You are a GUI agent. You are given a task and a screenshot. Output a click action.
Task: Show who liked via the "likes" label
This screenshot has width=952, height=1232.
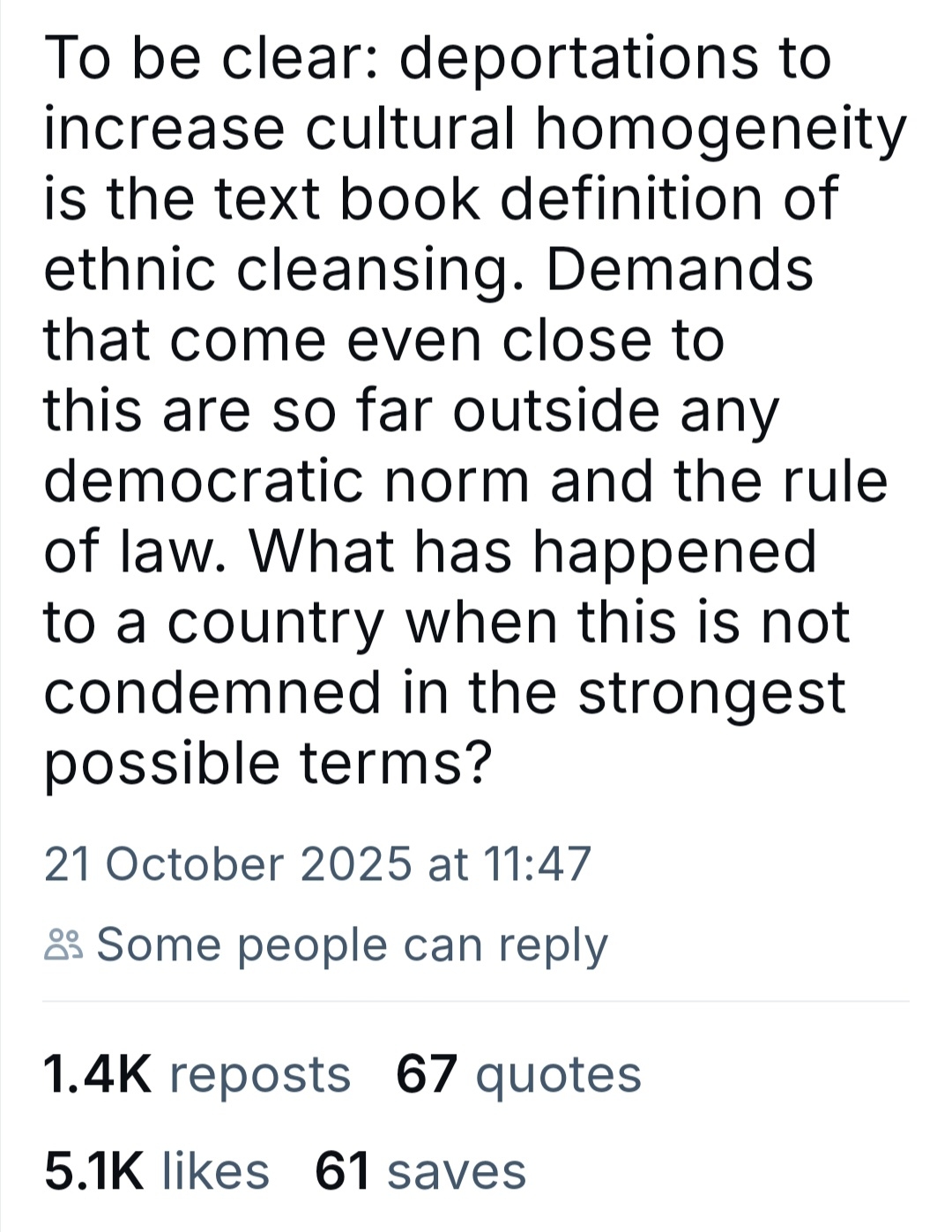216,1171
